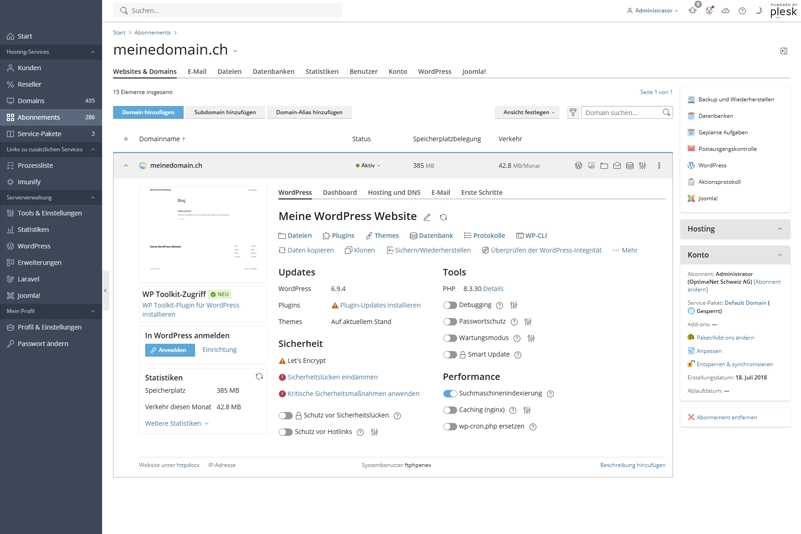Screen dimensions: 801x534
Task: Click help icon next to Suchmaschinenindexierung
Action: click(x=550, y=394)
